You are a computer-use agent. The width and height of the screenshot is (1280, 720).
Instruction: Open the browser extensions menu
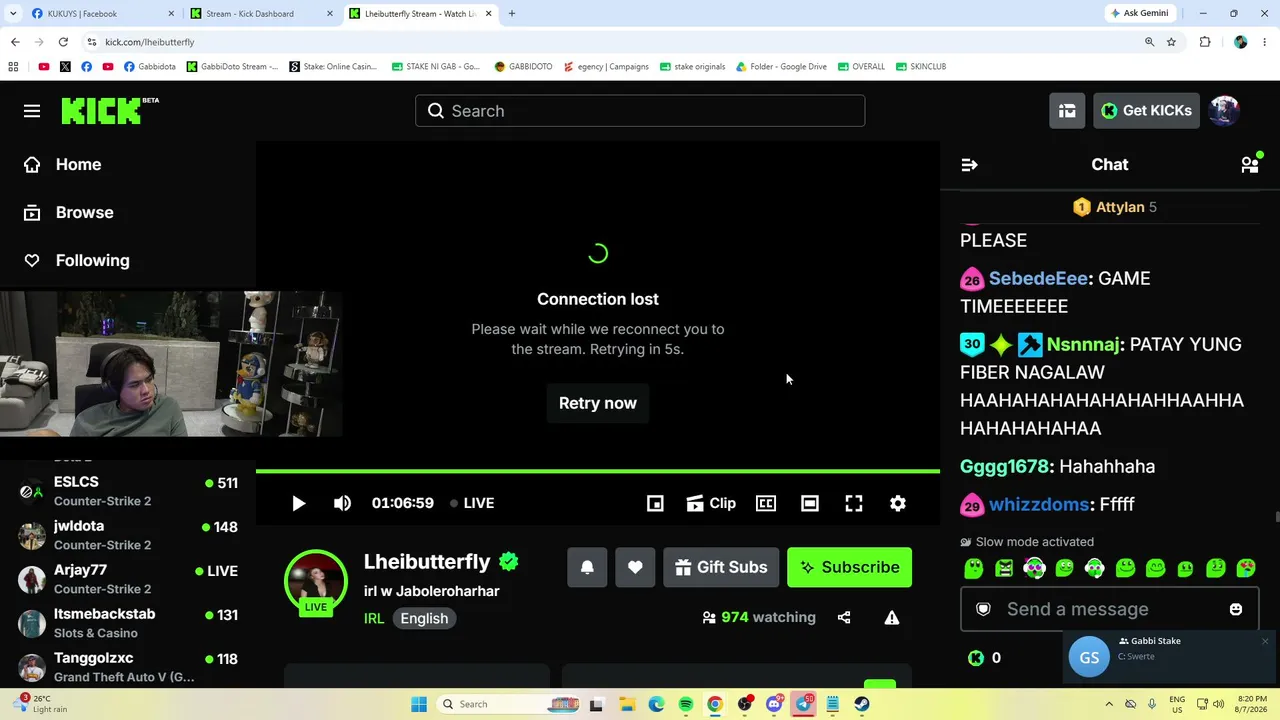coord(1205,42)
